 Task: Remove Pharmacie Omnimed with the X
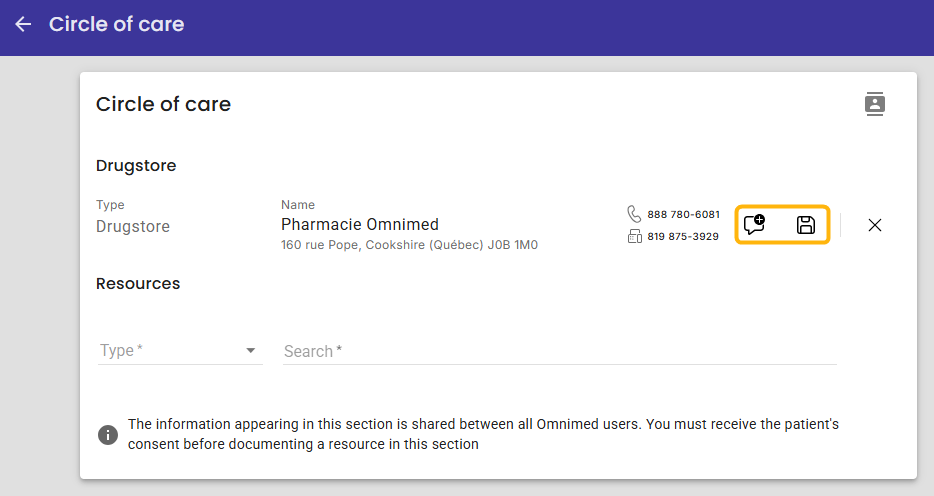pos(874,225)
